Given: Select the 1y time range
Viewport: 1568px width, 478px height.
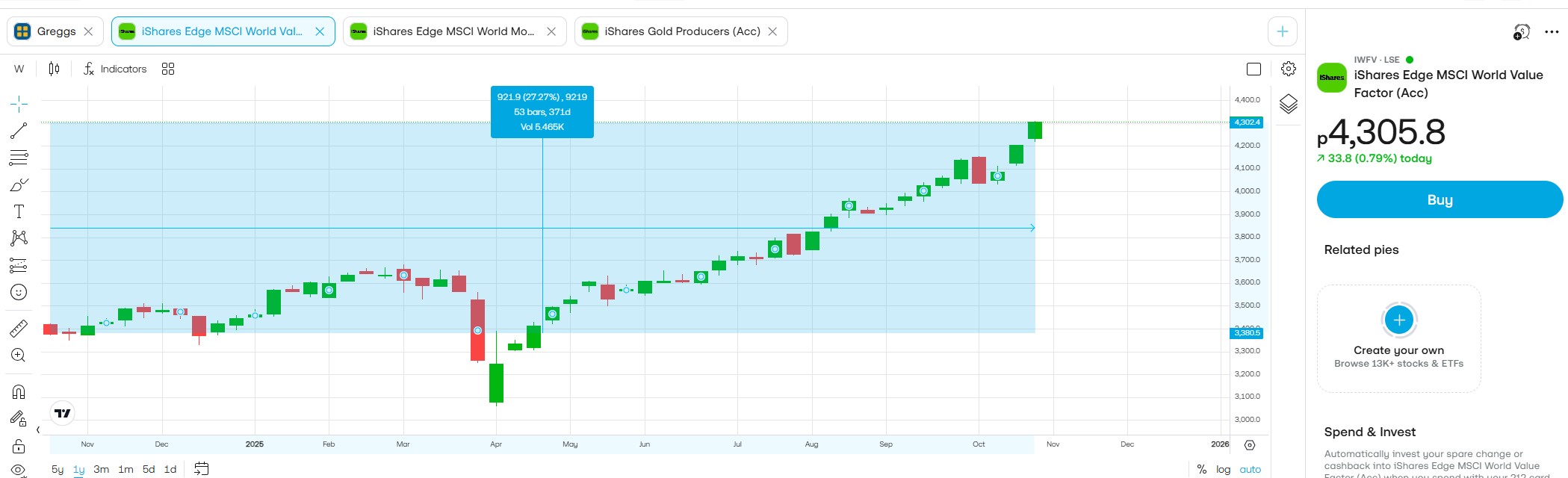Looking at the screenshot, I should click(x=79, y=469).
